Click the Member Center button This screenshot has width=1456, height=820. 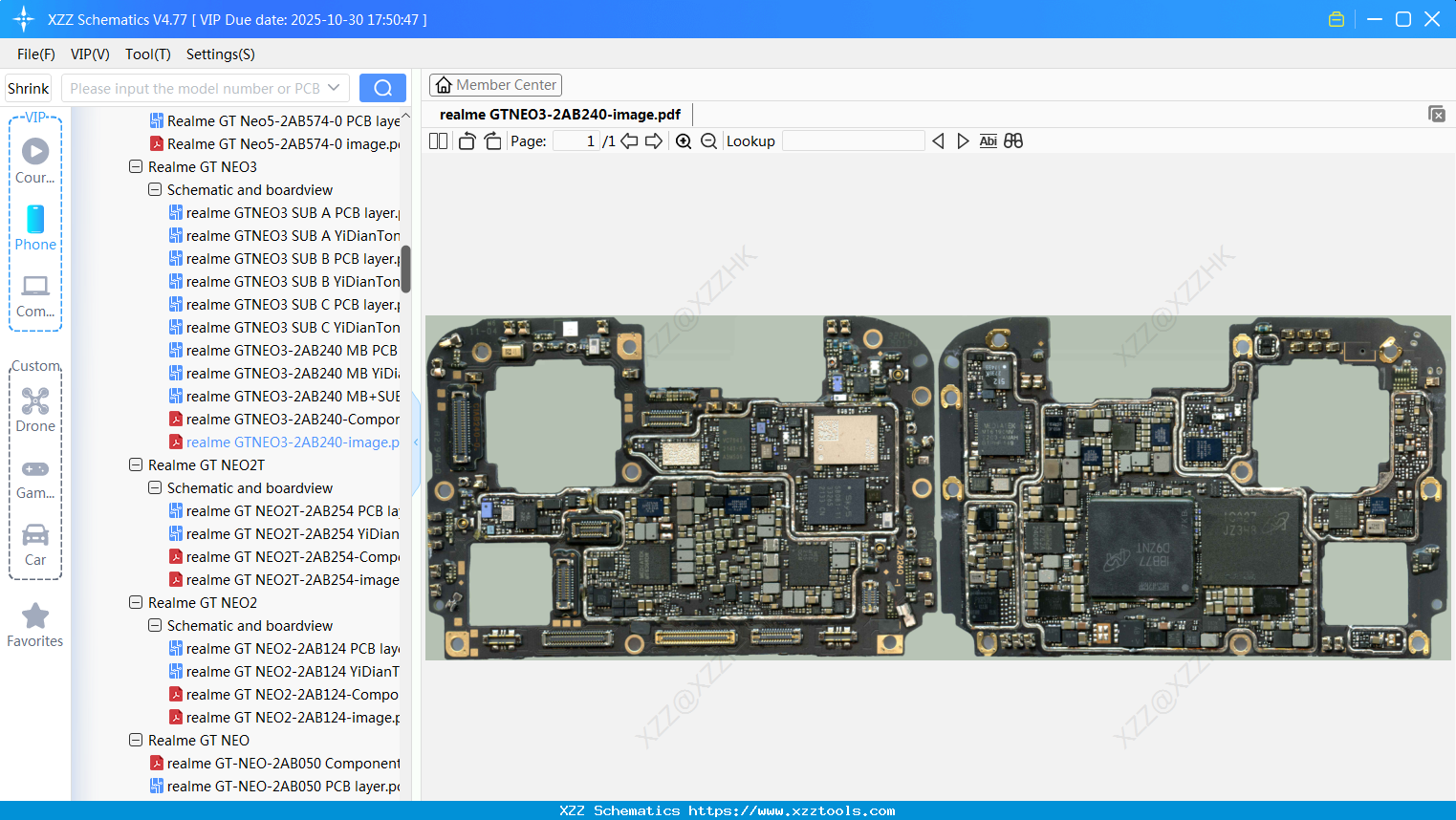(495, 85)
